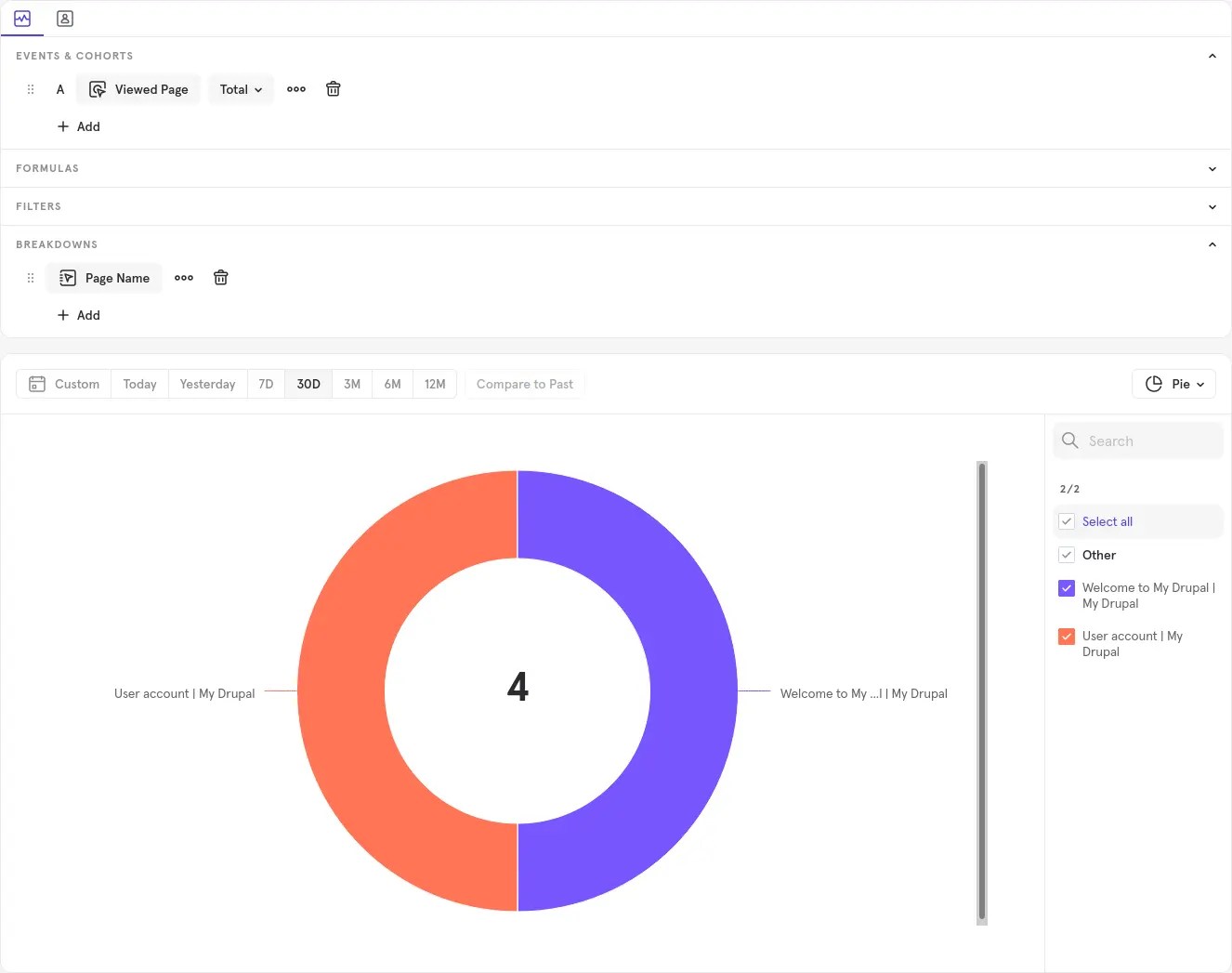Select the Today date range
This screenshot has width=1232, height=973.
click(139, 384)
